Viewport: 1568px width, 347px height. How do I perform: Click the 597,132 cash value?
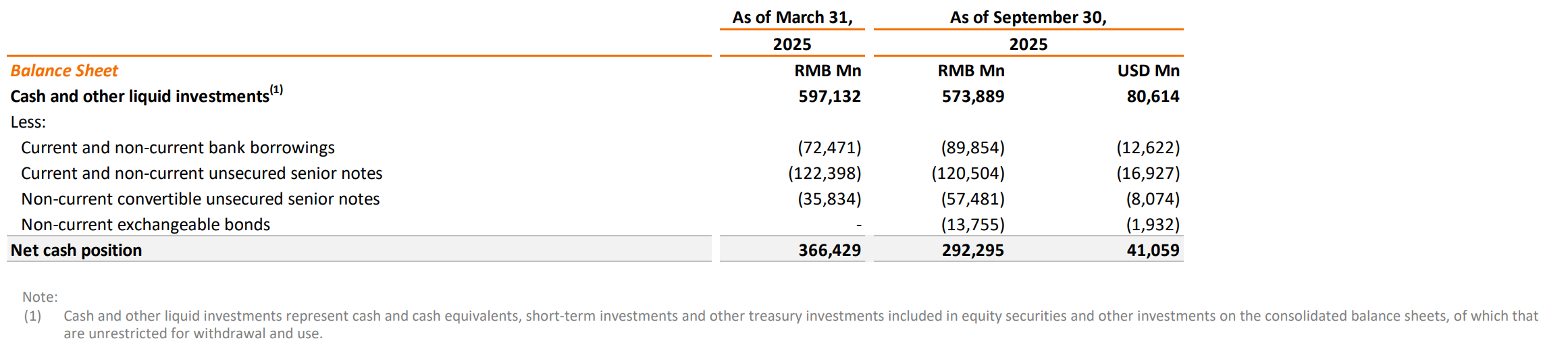tap(829, 97)
